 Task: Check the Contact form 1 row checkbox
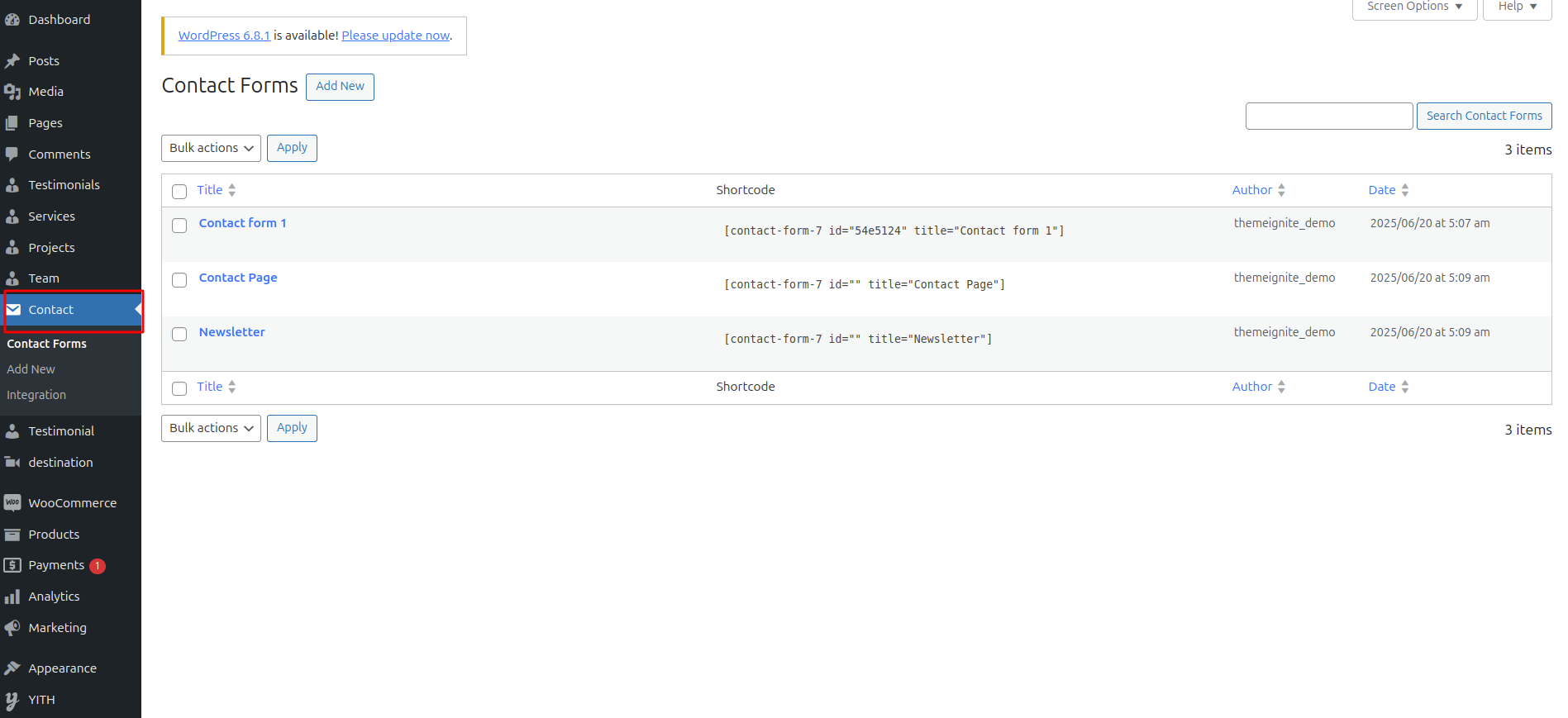point(179,226)
